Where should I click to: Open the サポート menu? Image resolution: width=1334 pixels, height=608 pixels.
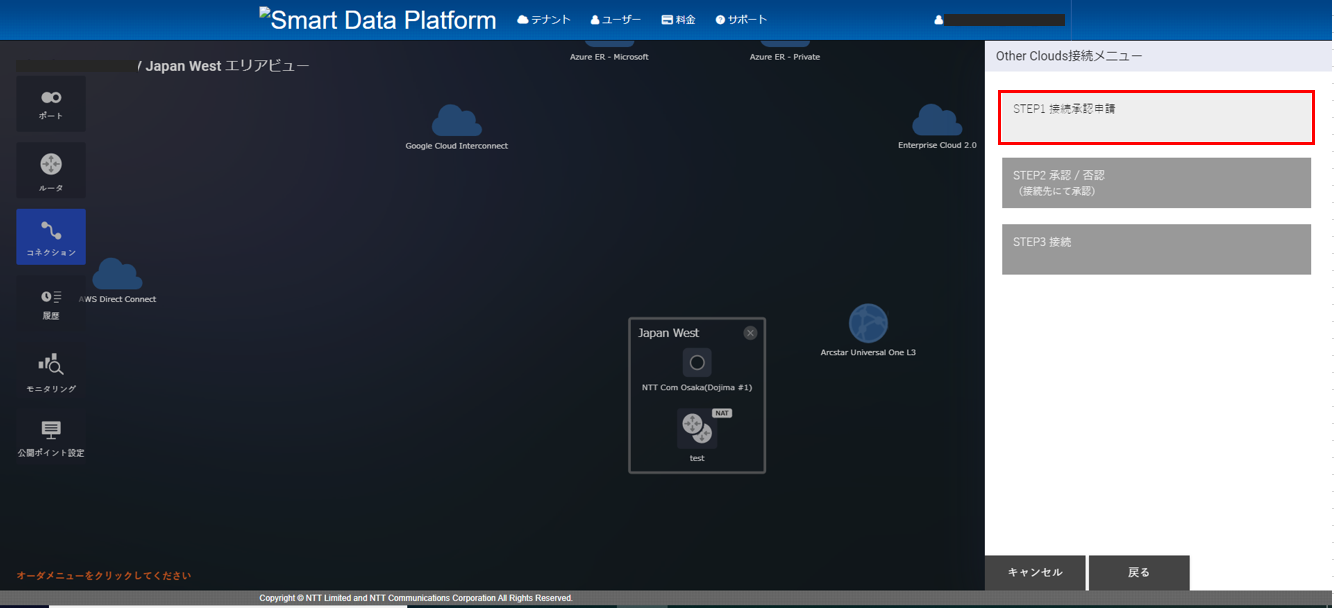tap(741, 20)
